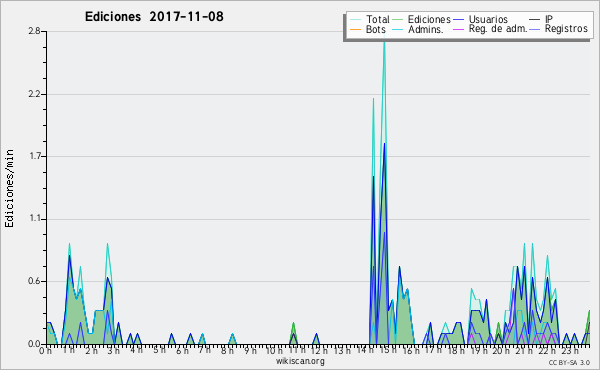Click the 11 h tick label
This screenshot has height=370, width=600.
click(x=293, y=350)
